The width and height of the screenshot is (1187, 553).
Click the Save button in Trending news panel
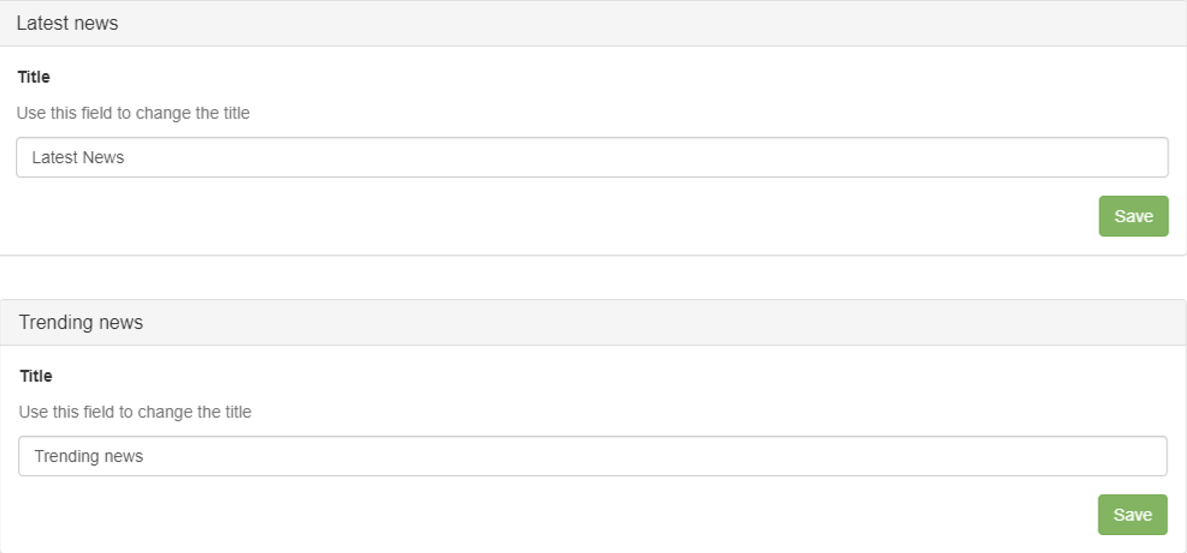pos(1132,514)
